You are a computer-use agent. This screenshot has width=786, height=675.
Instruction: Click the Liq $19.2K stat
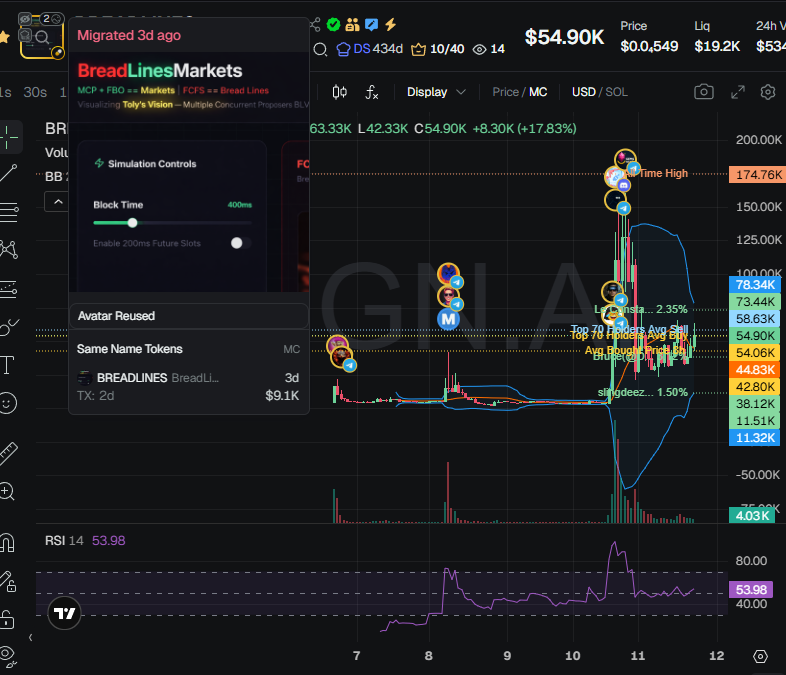[x=717, y=37]
